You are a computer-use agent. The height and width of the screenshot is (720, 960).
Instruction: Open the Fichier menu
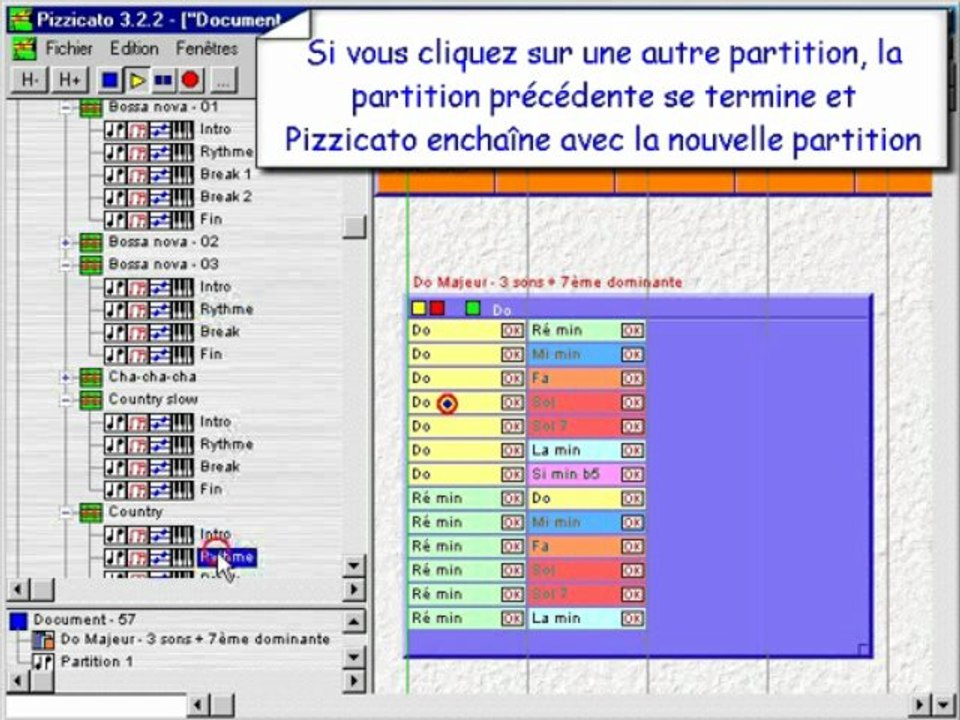pyautogui.click(x=69, y=48)
